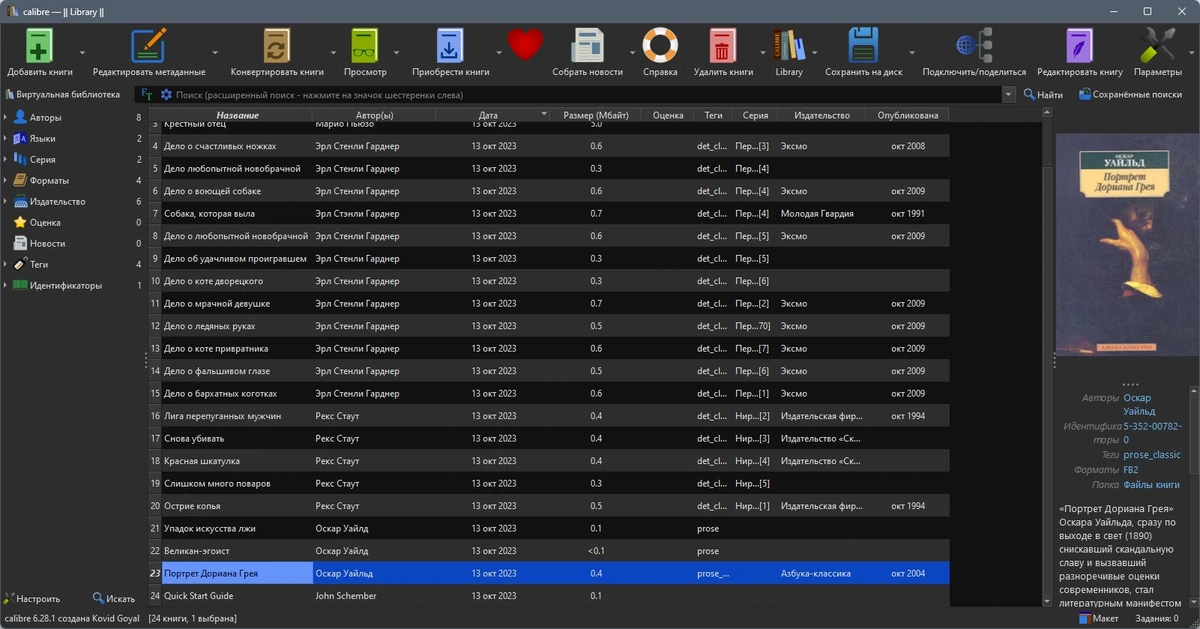This screenshot has height=629, width=1200.
Task: Open Сохранённые поиски button
Action: tap(1130, 95)
